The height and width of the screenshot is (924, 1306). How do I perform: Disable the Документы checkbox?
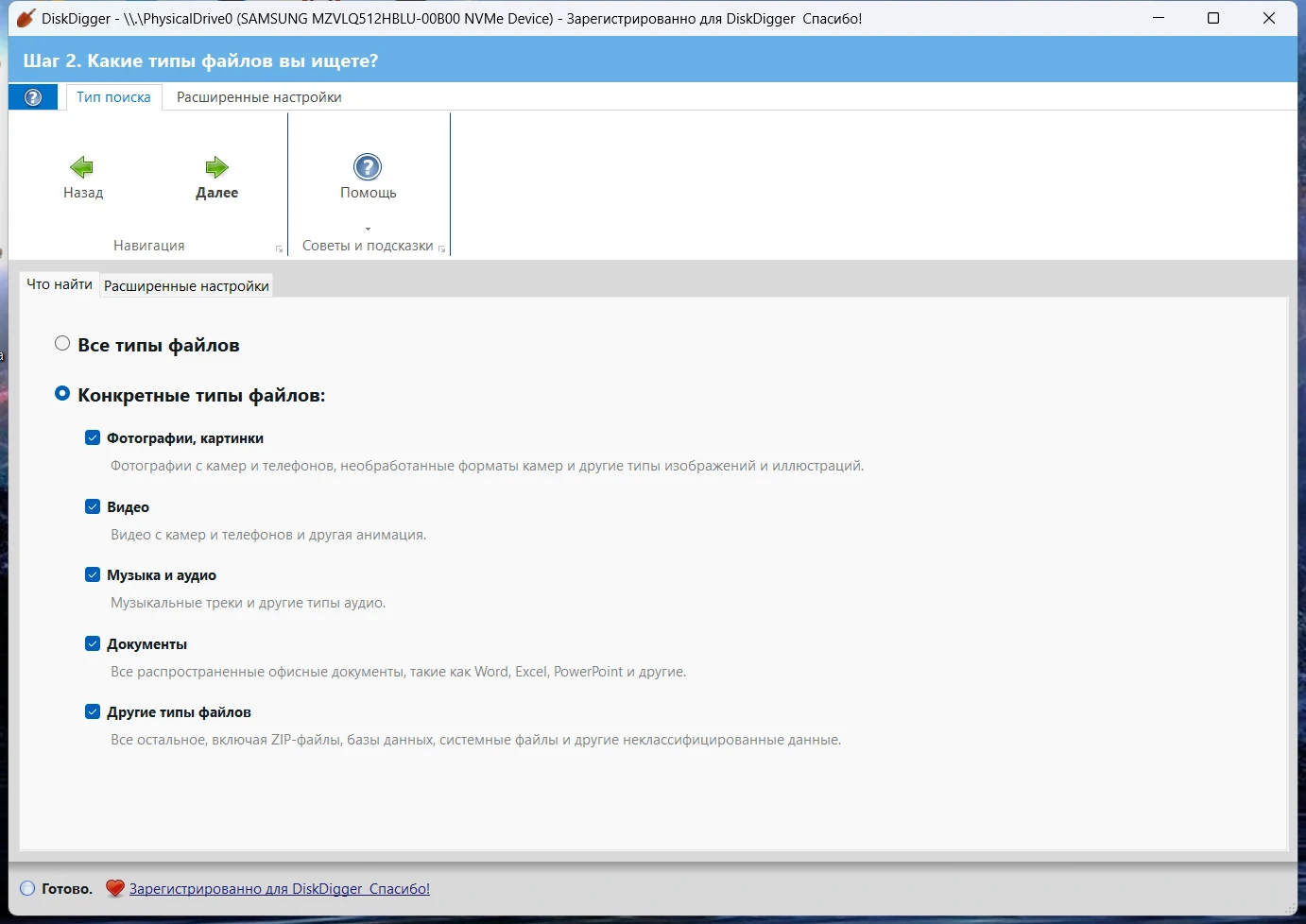[x=93, y=643]
